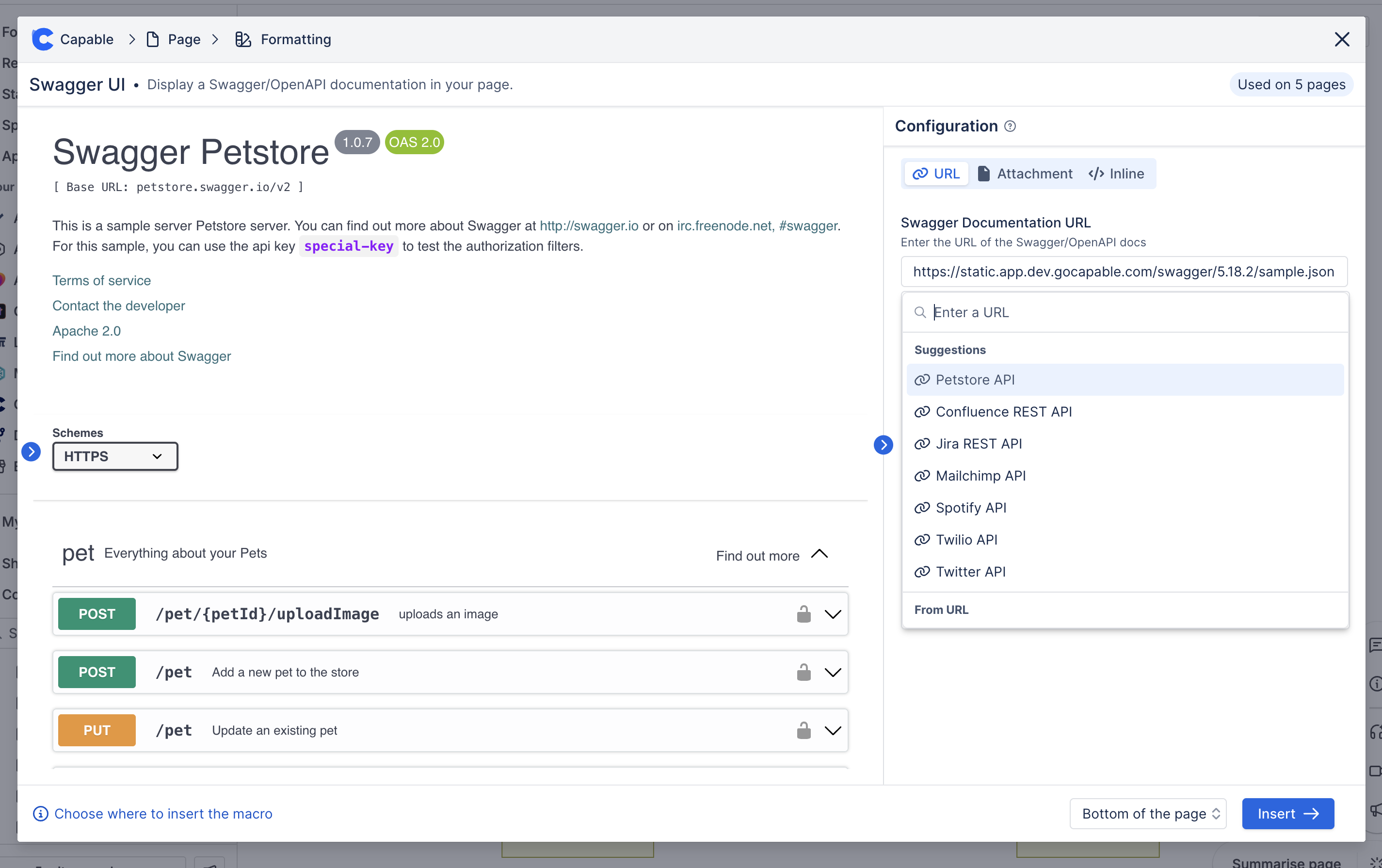
Task: Switch to the Inline tab
Action: 1116,174
